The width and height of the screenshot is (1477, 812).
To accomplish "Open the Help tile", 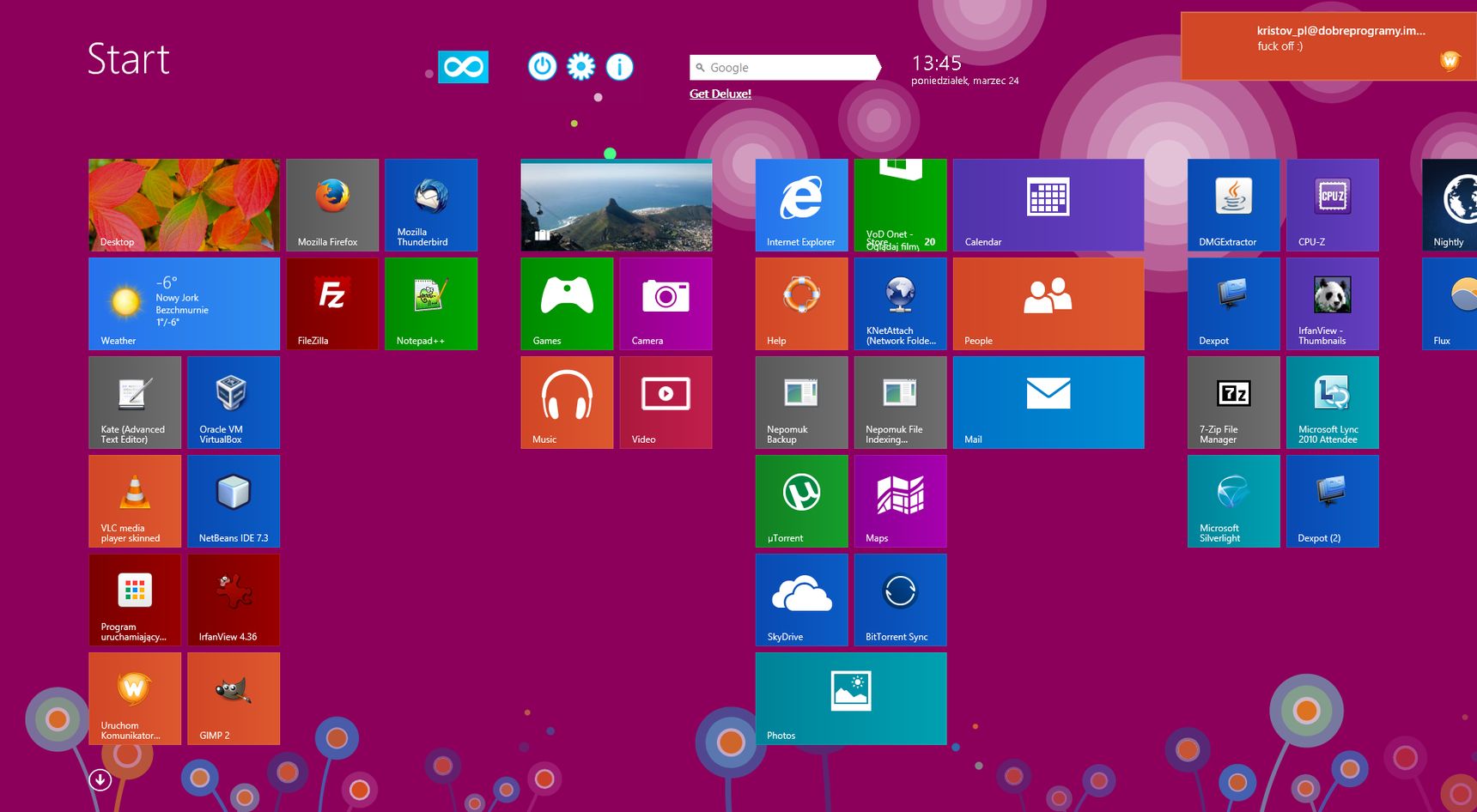I will click(802, 304).
